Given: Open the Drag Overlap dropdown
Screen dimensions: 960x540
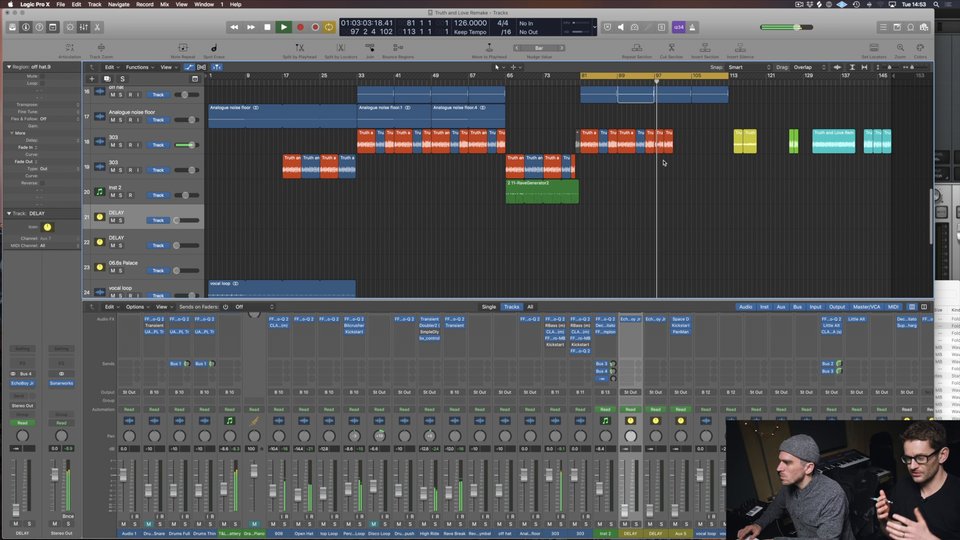Looking at the screenshot, I should point(809,67).
